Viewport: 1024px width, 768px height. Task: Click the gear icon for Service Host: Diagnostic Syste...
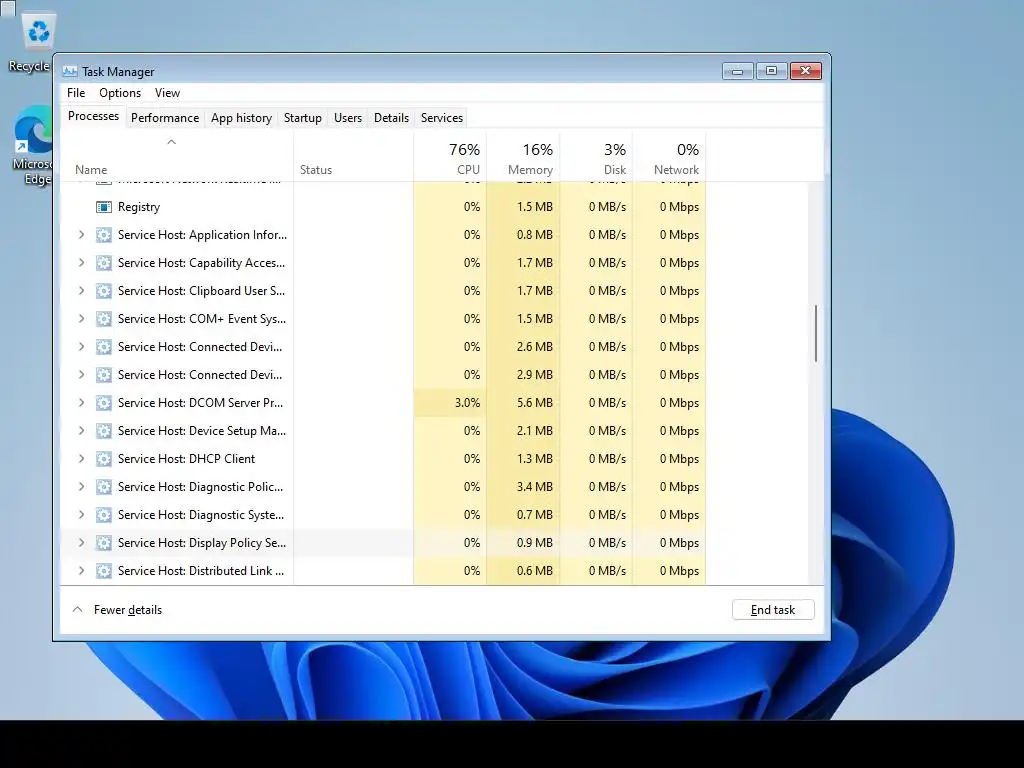pos(104,515)
